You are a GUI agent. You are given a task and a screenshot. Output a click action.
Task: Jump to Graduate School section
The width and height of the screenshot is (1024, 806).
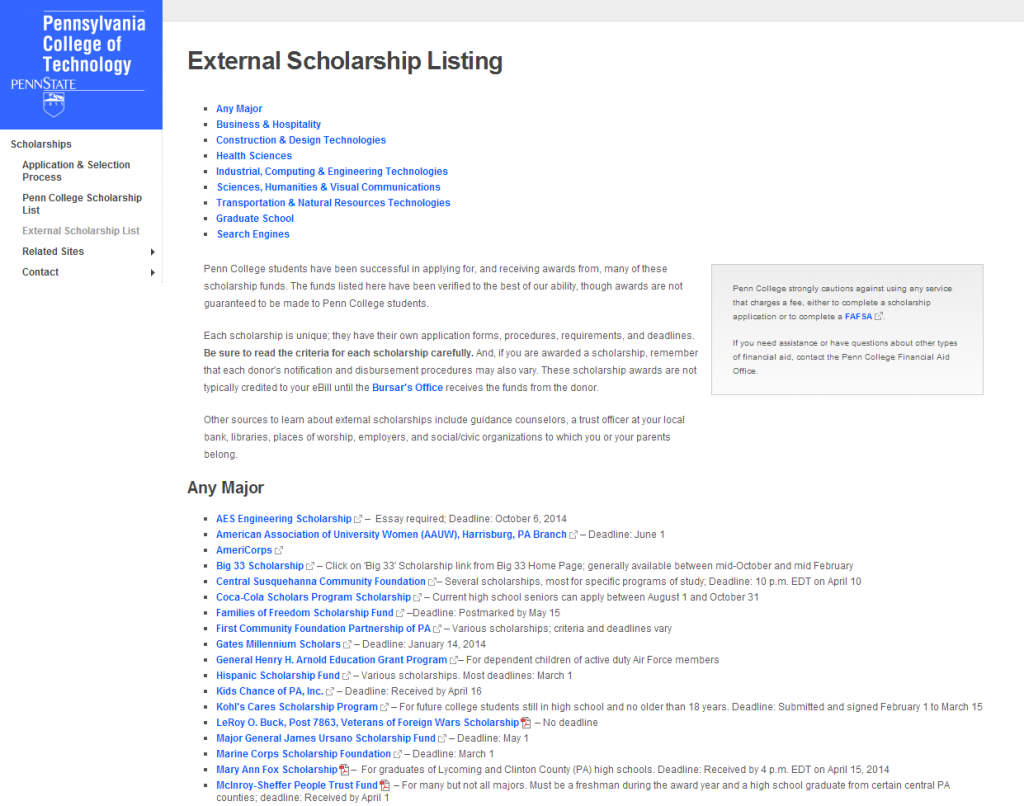[x=255, y=218]
